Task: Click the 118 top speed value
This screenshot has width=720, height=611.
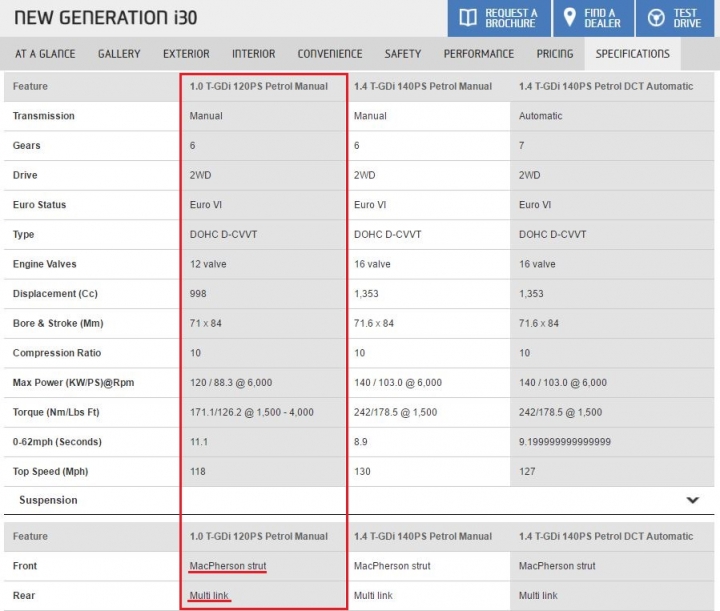Action: click(x=198, y=471)
